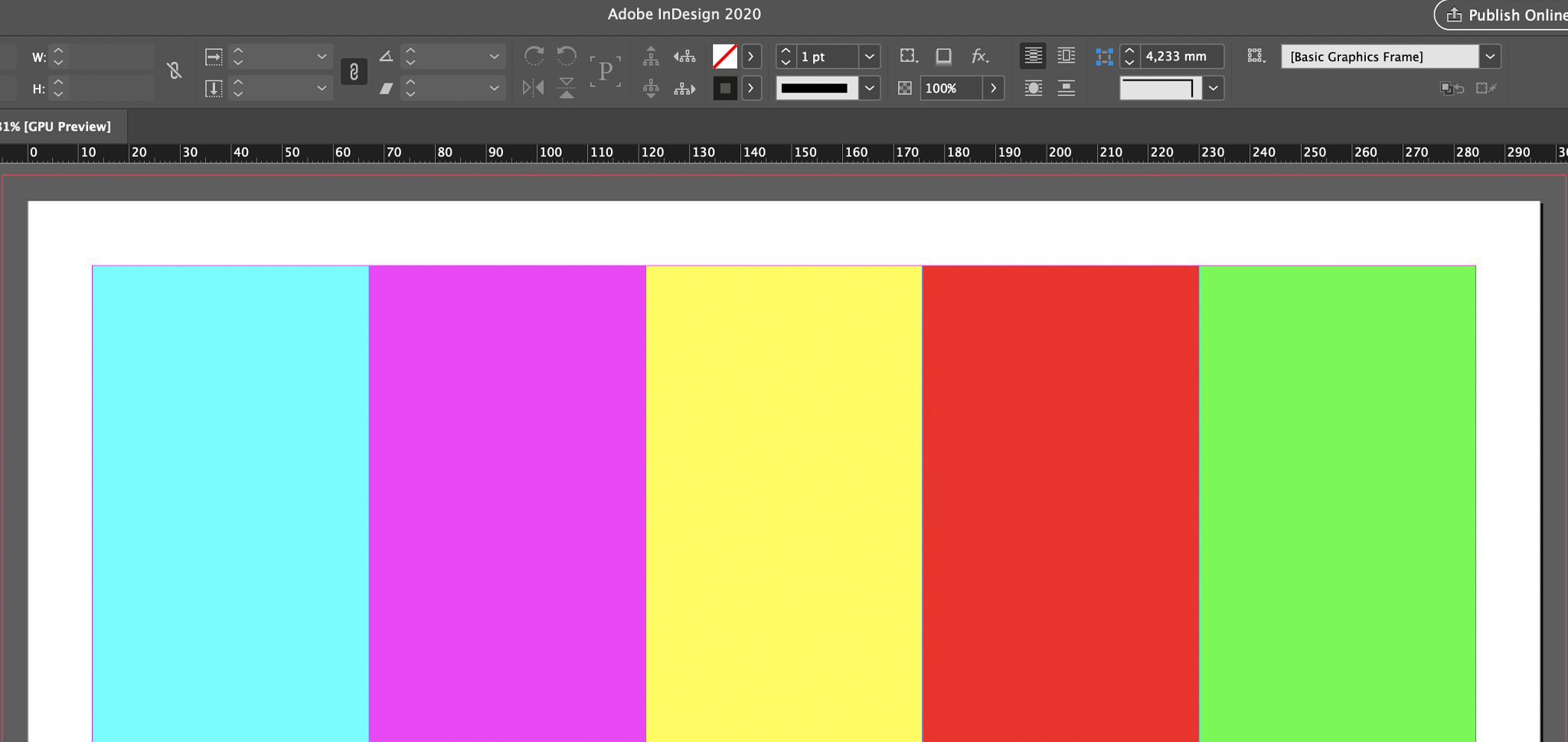Toggle No Text Wrap mode
The width and height of the screenshot is (1568, 742).
coord(1034,56)
